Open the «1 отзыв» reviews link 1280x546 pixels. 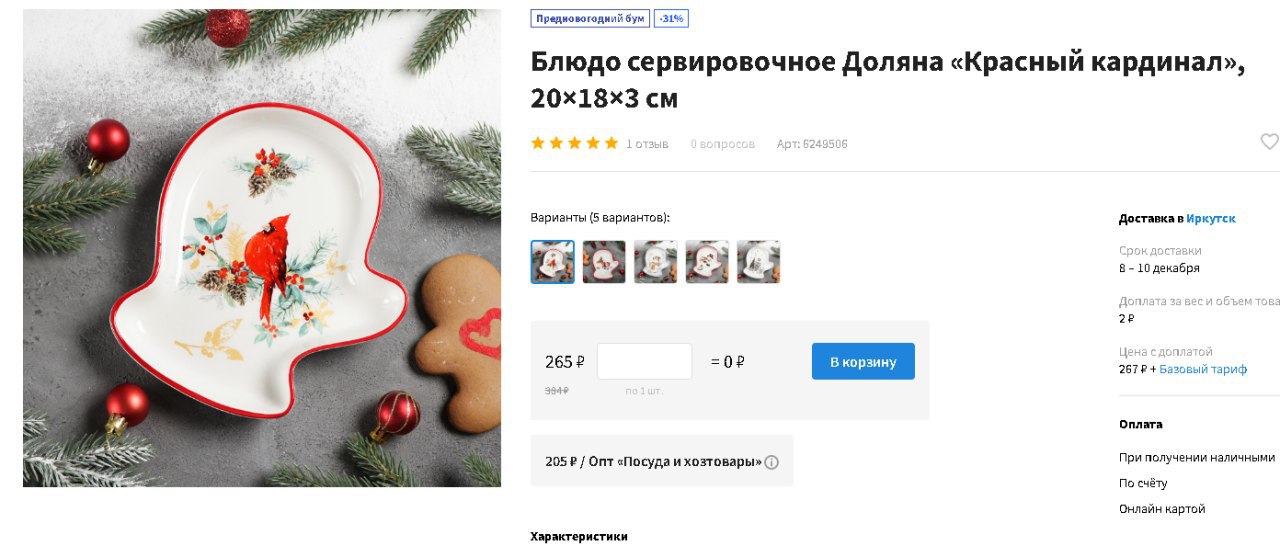(x=647, y=144)
